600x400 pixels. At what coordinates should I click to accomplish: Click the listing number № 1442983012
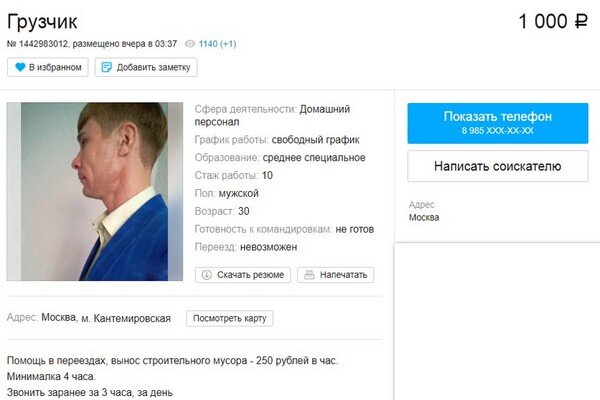click(x=37, y=44)
